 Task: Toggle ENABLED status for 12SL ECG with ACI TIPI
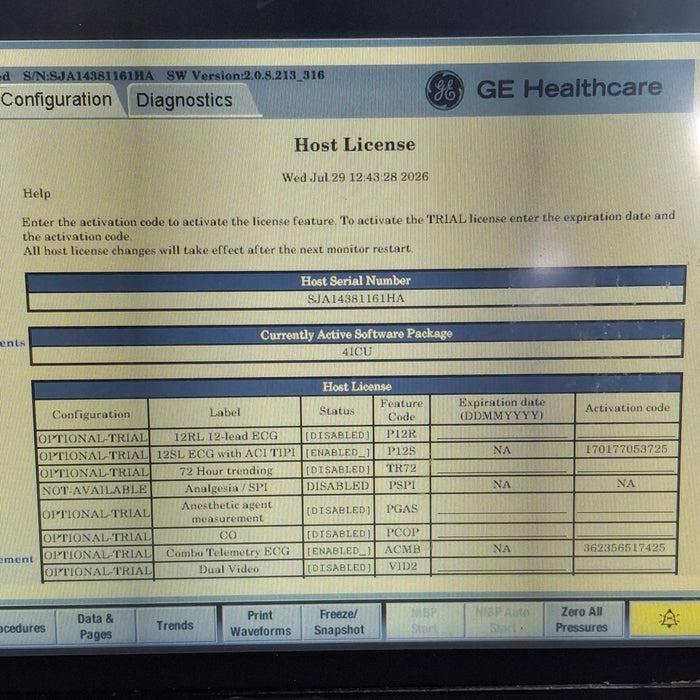pyautogui.click(x=338, y=453)
